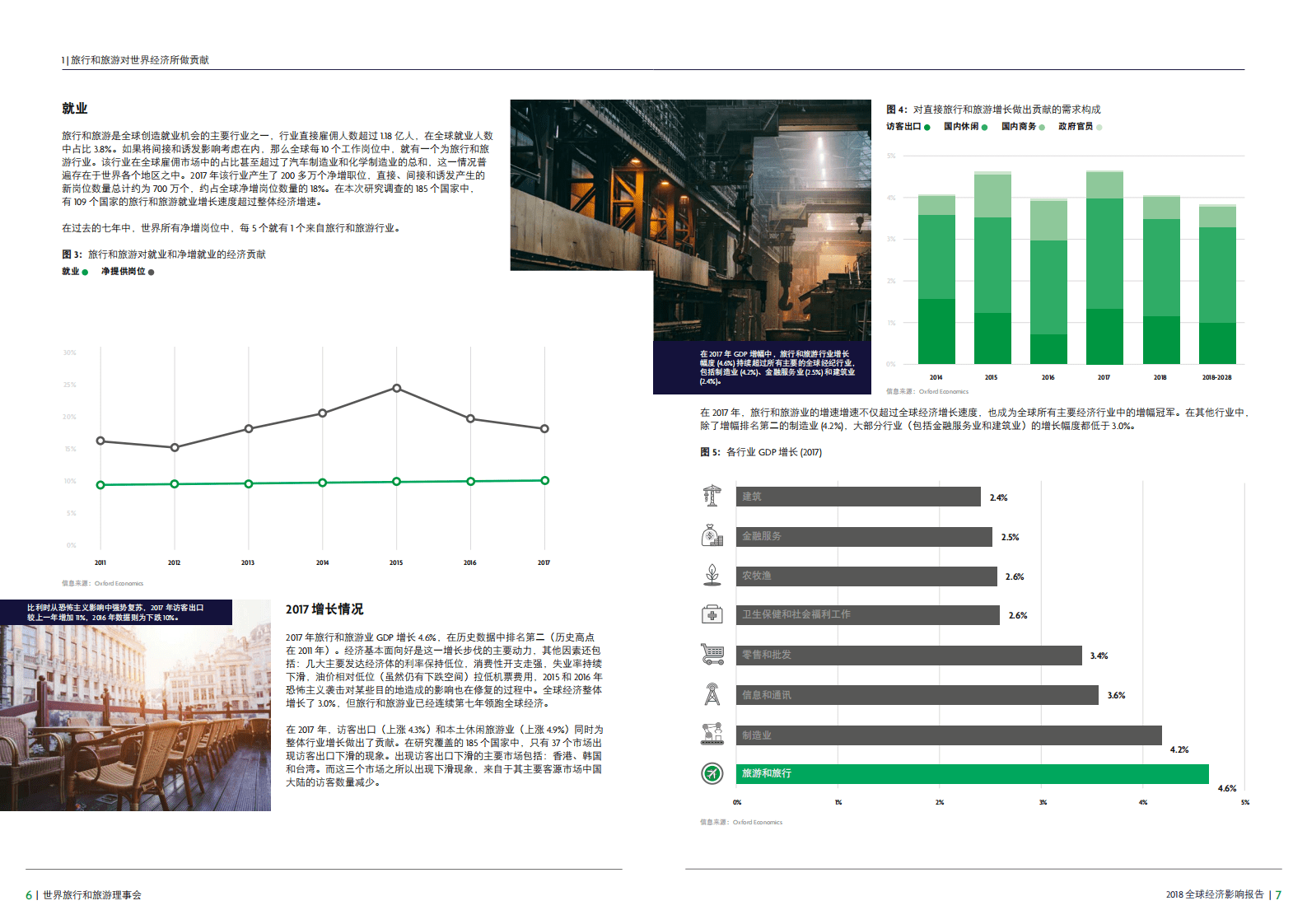1307x924 pixels.
Task: Click the money bag icon beside 金融服务
Action: (x=712, y=535)
